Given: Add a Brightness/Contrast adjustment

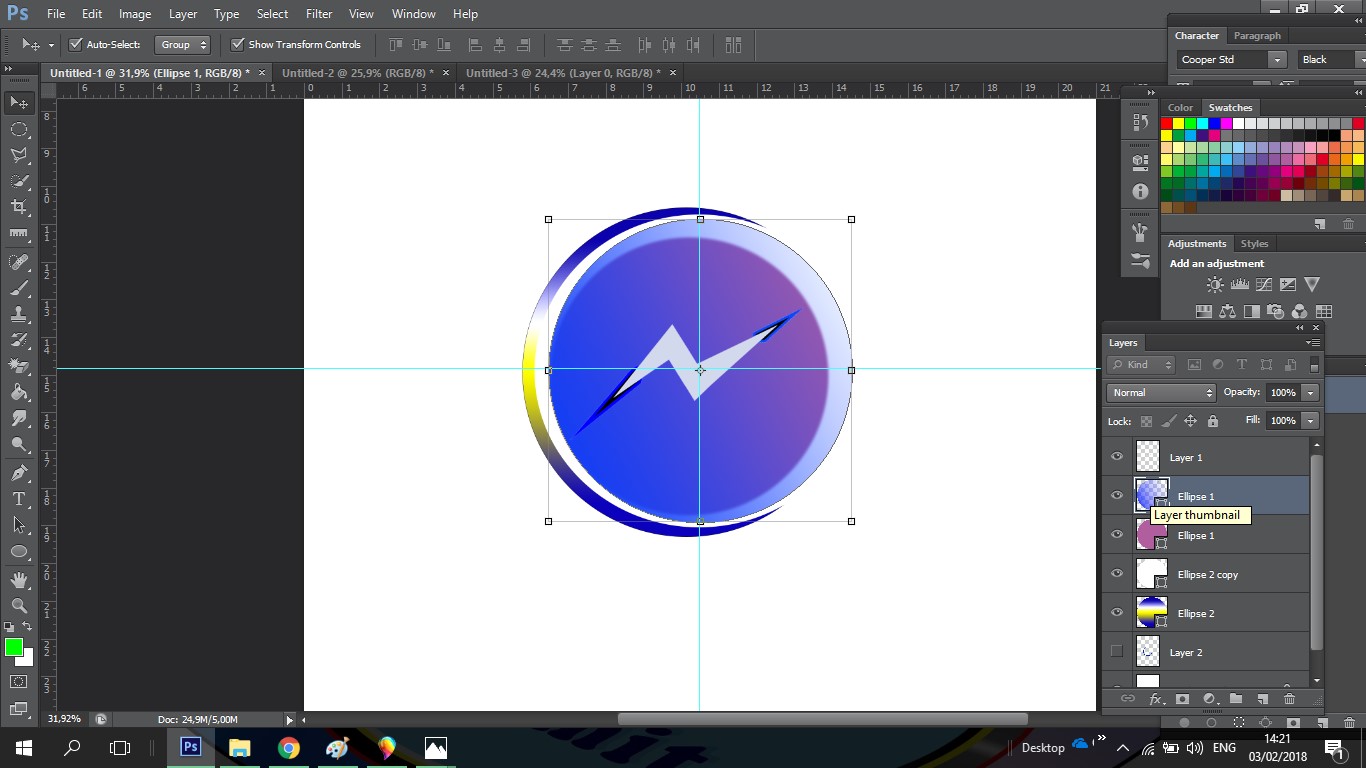Looking at the screenshot, I should pyautogui.click(x=1215, y=285).
